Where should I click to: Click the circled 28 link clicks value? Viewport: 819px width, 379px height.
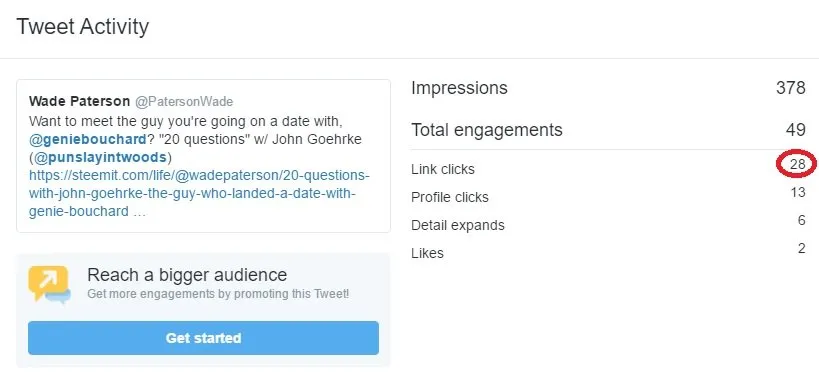point(798,164)
